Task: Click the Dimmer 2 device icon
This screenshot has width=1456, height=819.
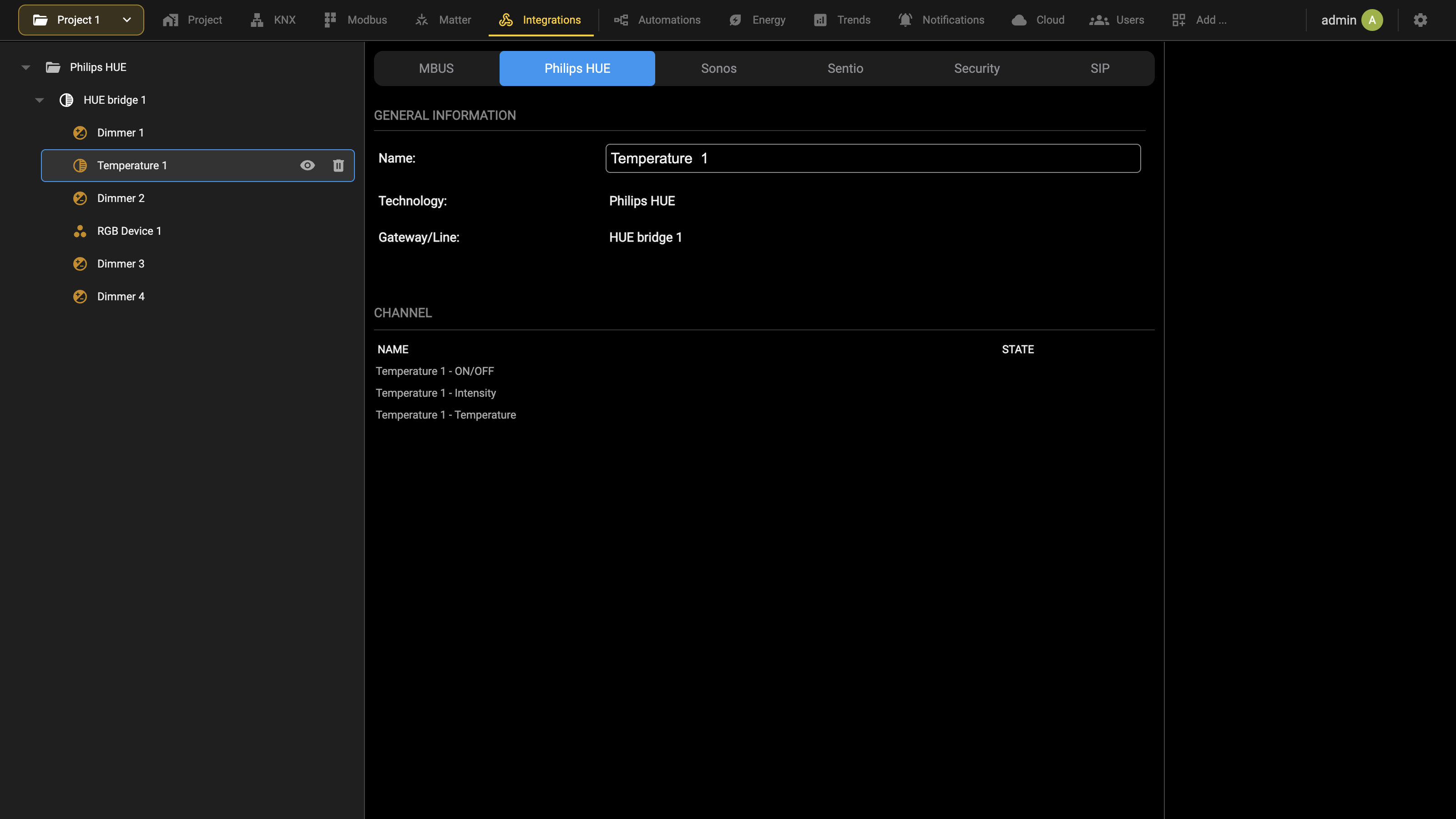Action: tap(80, 198)
